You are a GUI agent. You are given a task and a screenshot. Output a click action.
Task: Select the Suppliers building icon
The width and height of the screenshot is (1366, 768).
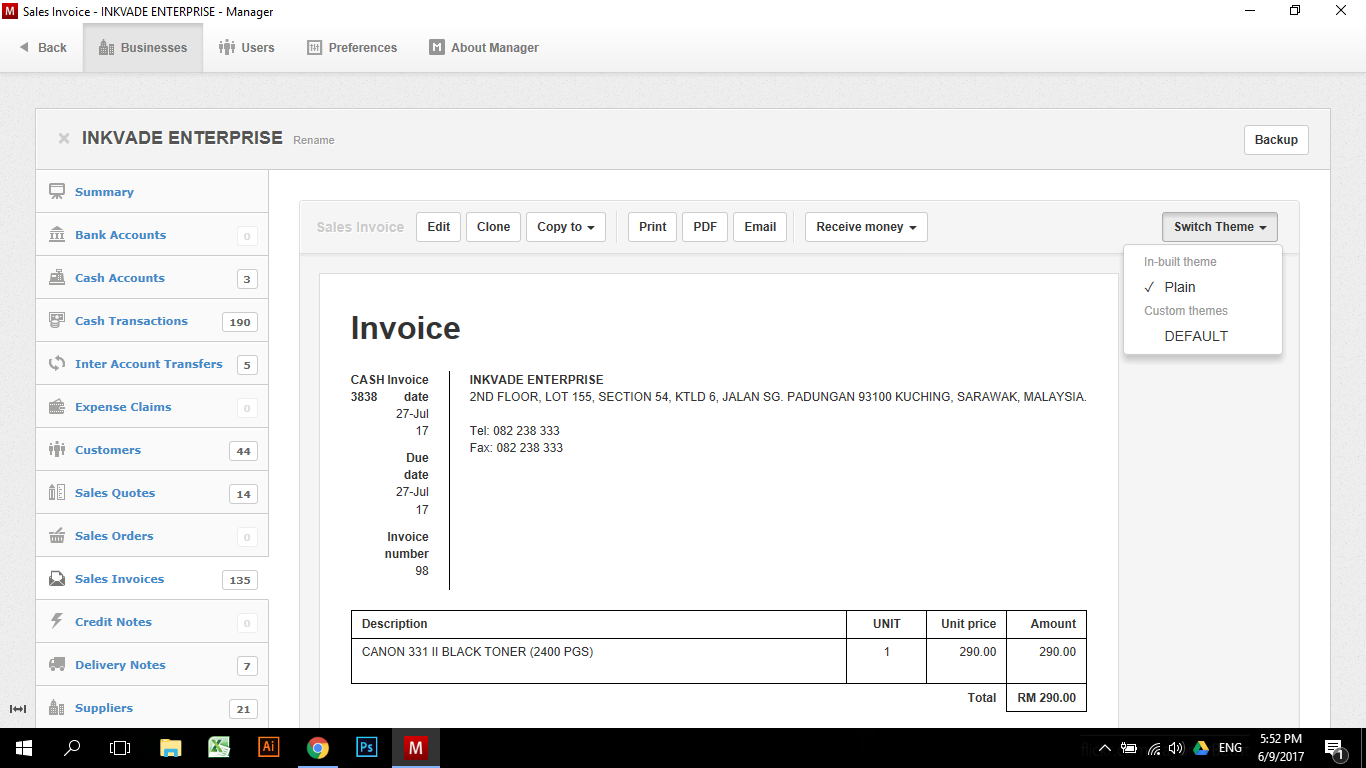57,708
